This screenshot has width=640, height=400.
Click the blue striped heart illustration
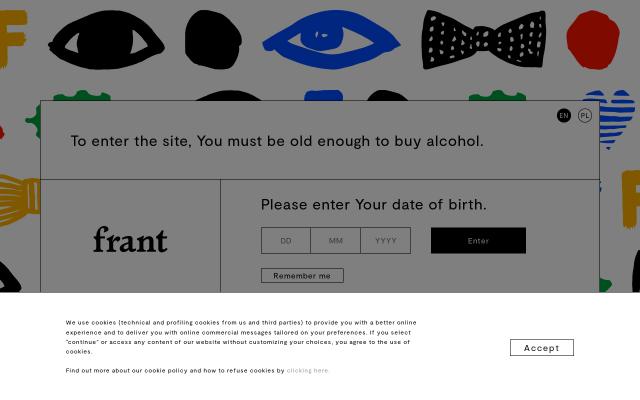pyautogui.click(x=612, y=115)
